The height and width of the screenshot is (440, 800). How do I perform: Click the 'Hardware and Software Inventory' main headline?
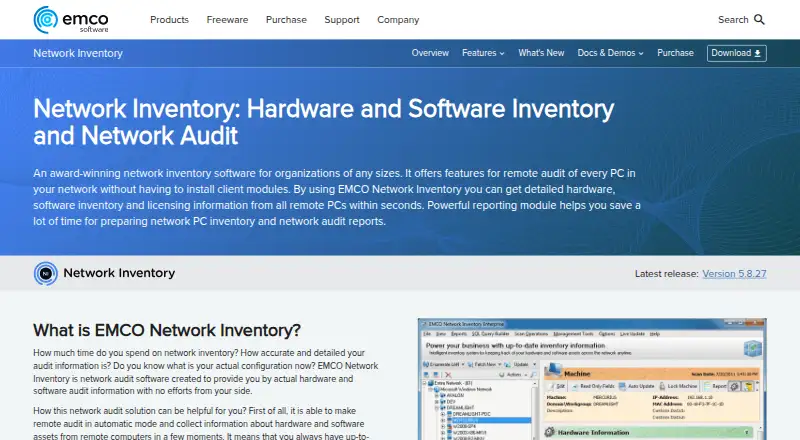(323, 123)
